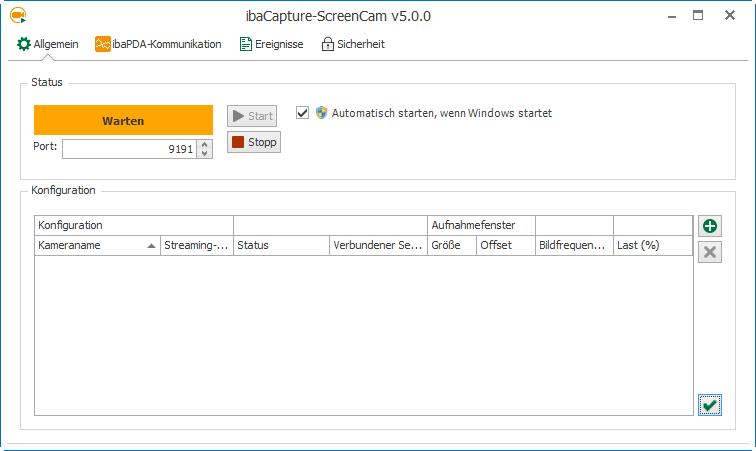The image size is (756, 451).
Task: Click the Port number input field
Action: (x=129, y=149)
